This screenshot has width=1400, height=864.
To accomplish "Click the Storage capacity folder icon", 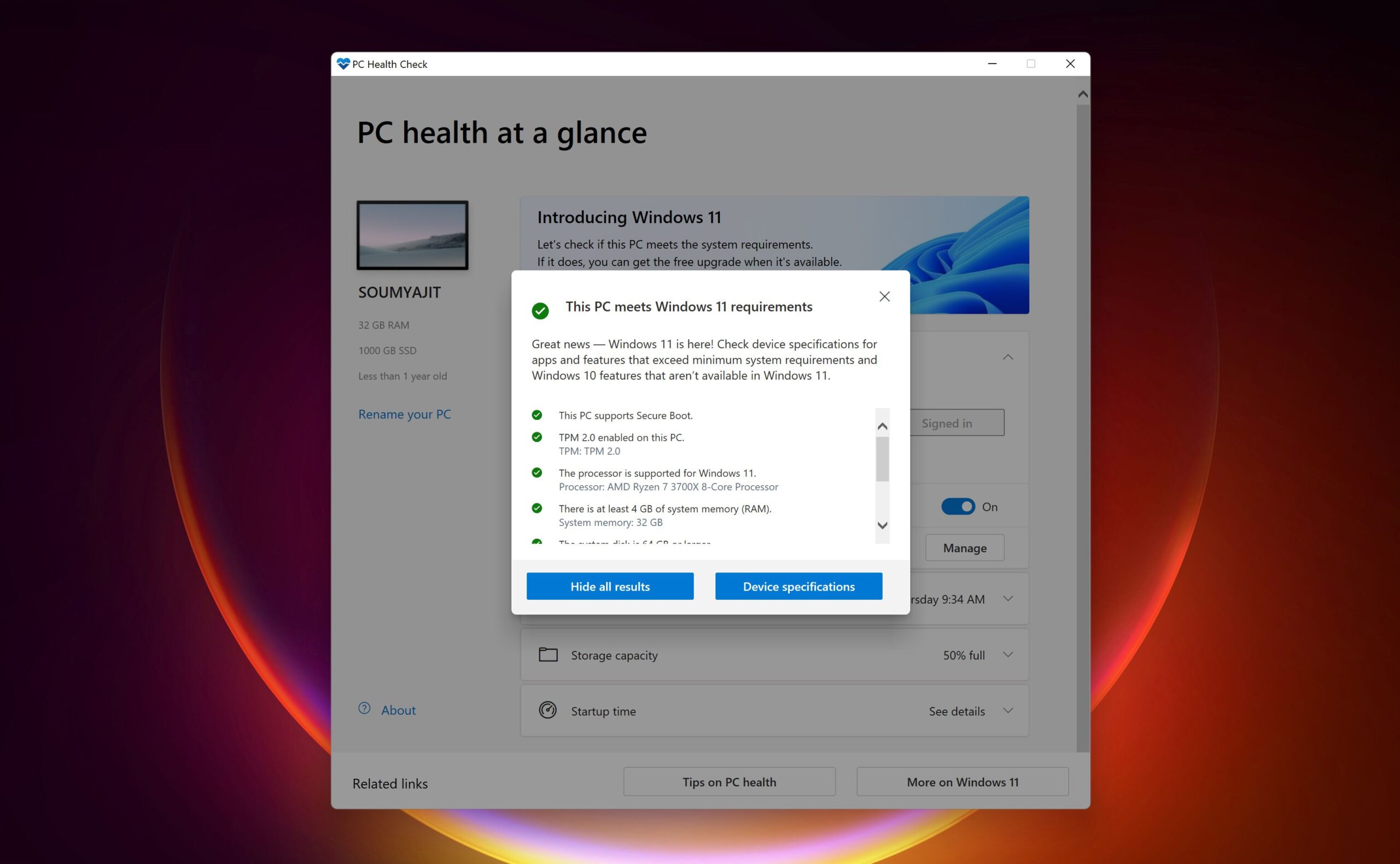I will (548, 654).
